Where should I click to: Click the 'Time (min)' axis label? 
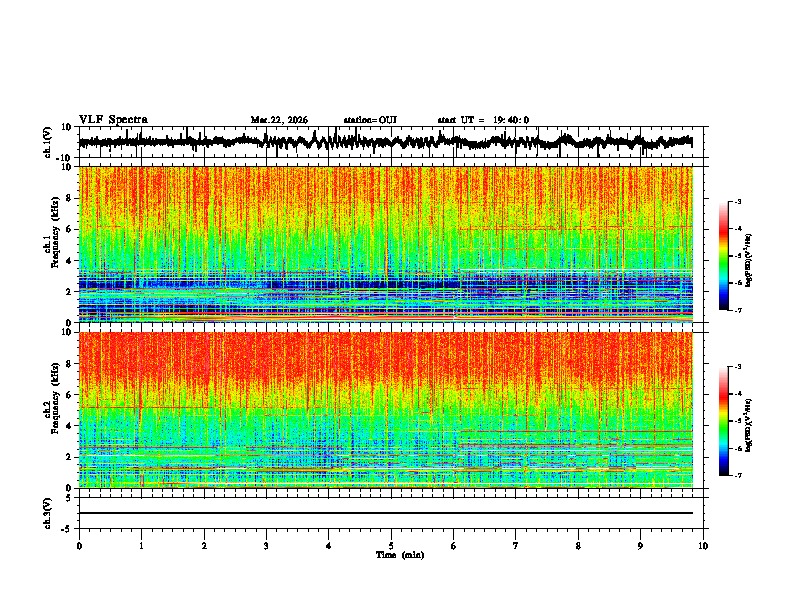pyautogui.click(x=400, y=555)
